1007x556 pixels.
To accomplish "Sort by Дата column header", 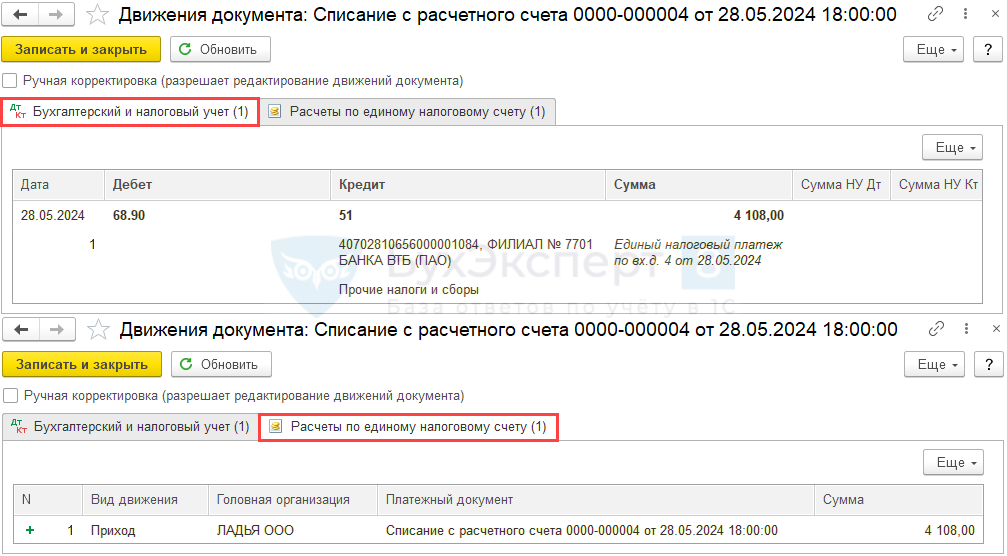I will (x=58, y=185).
